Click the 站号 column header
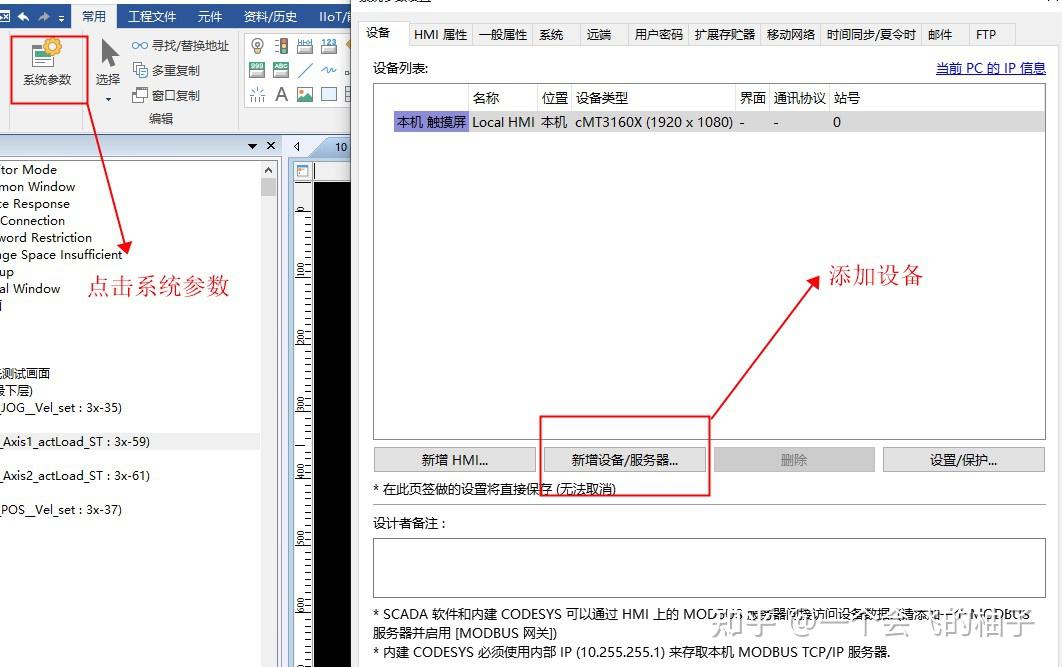1062x667 pixels. coord(847,98)
